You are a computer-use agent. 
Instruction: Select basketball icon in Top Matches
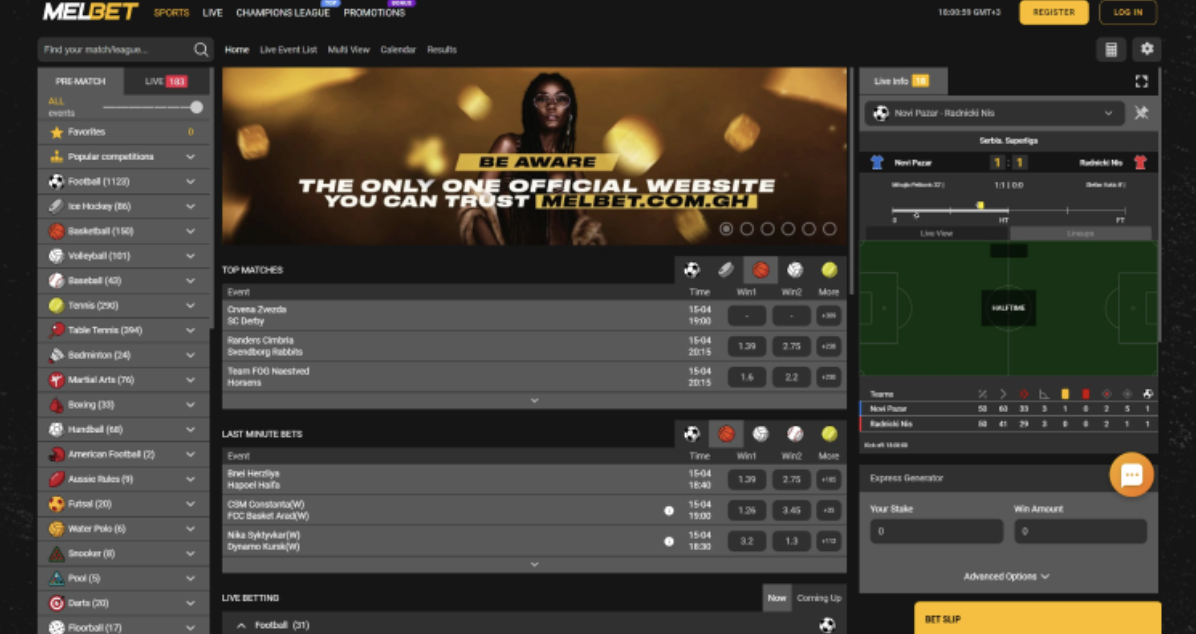coord(760,270)
